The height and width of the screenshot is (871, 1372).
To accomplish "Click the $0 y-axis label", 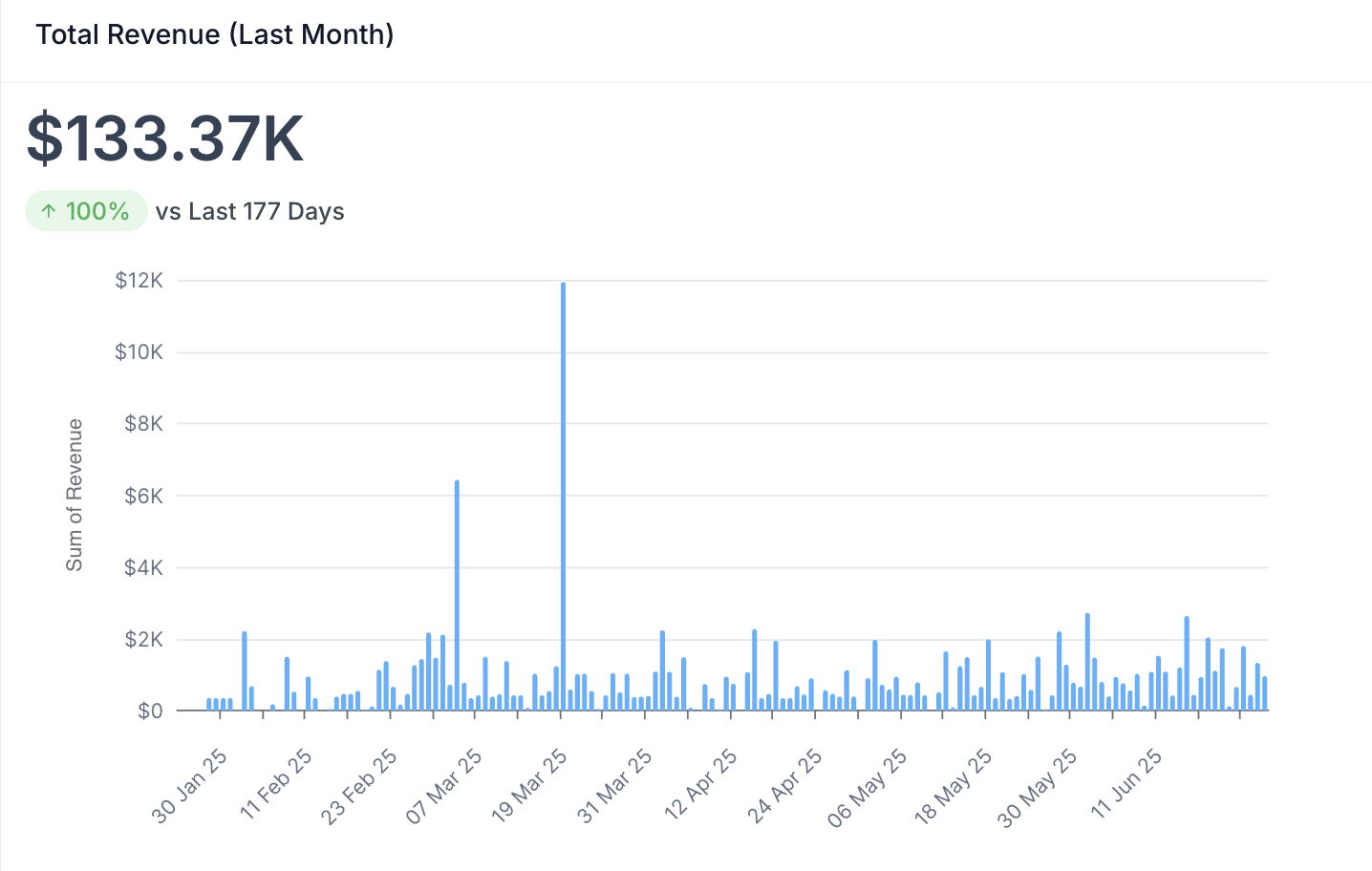I will click(150, 712).
